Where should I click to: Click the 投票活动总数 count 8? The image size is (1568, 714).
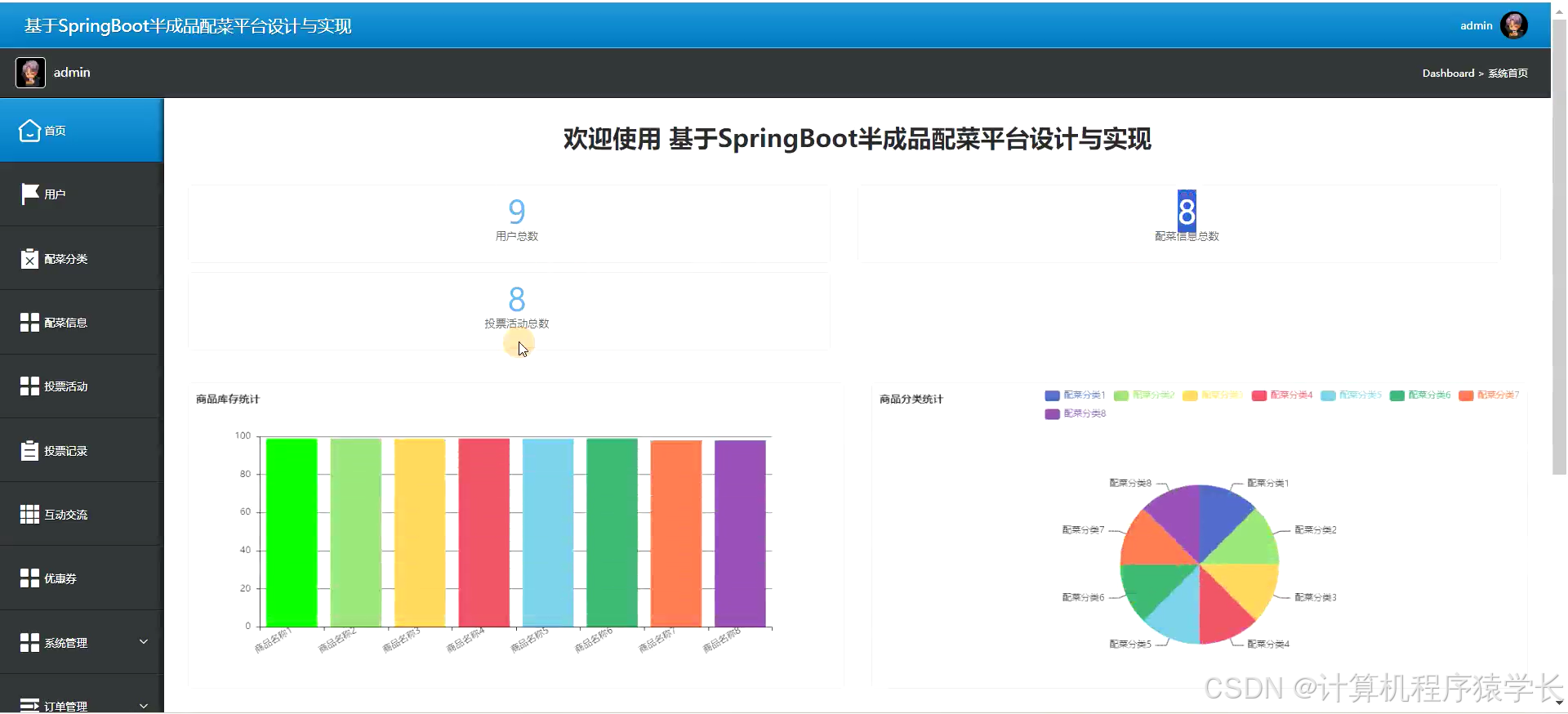tap(517, 299)
